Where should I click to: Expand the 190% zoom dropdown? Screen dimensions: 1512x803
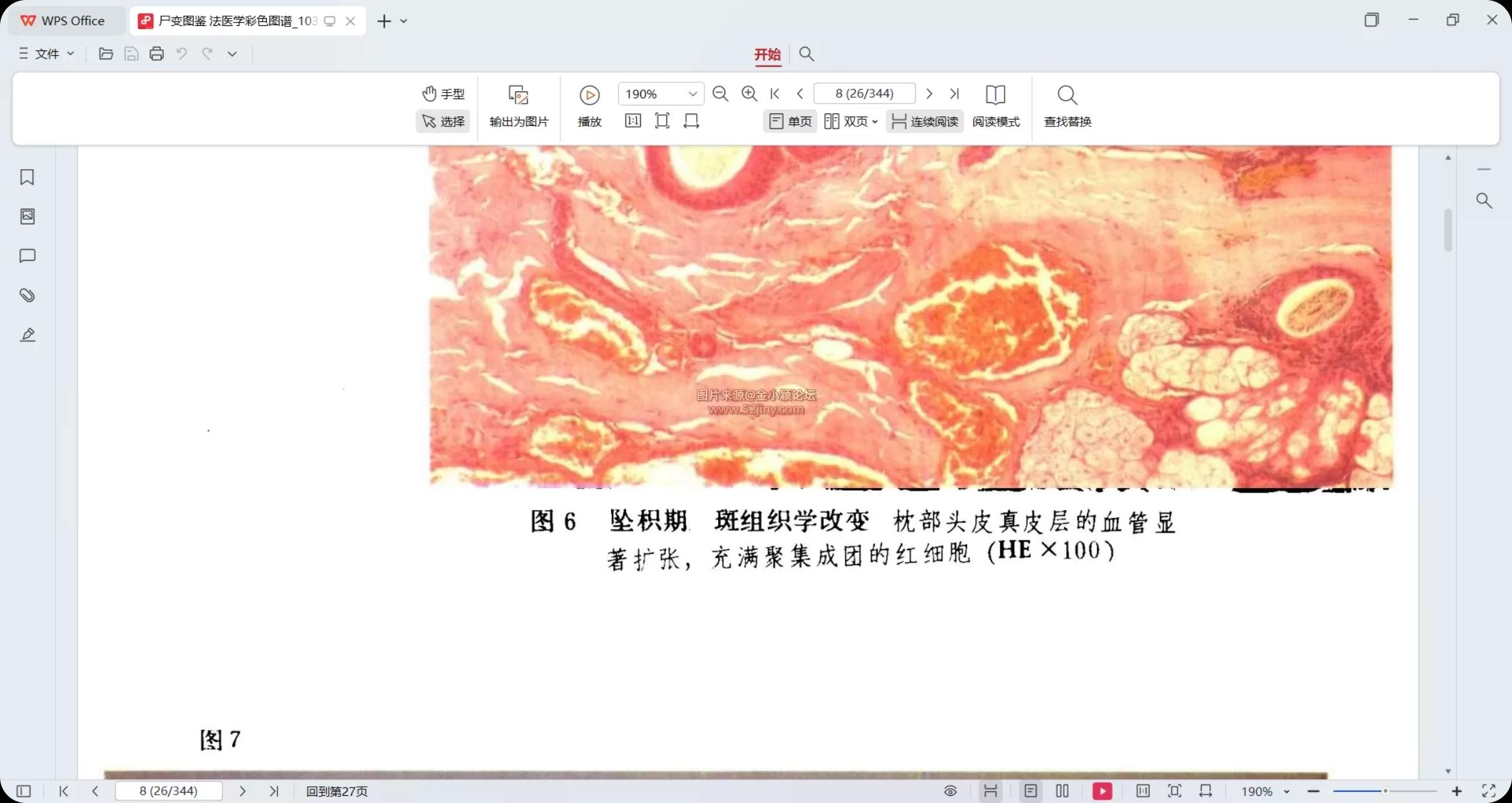692,94
